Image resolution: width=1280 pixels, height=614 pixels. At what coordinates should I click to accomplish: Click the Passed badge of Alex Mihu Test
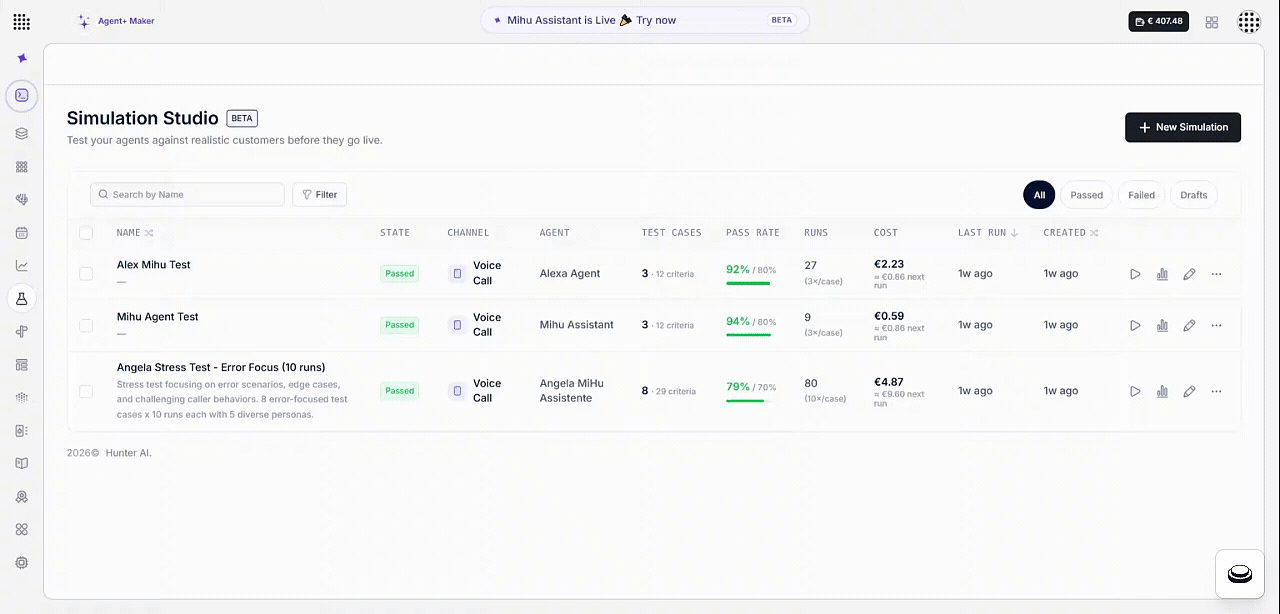coord(399,273)
